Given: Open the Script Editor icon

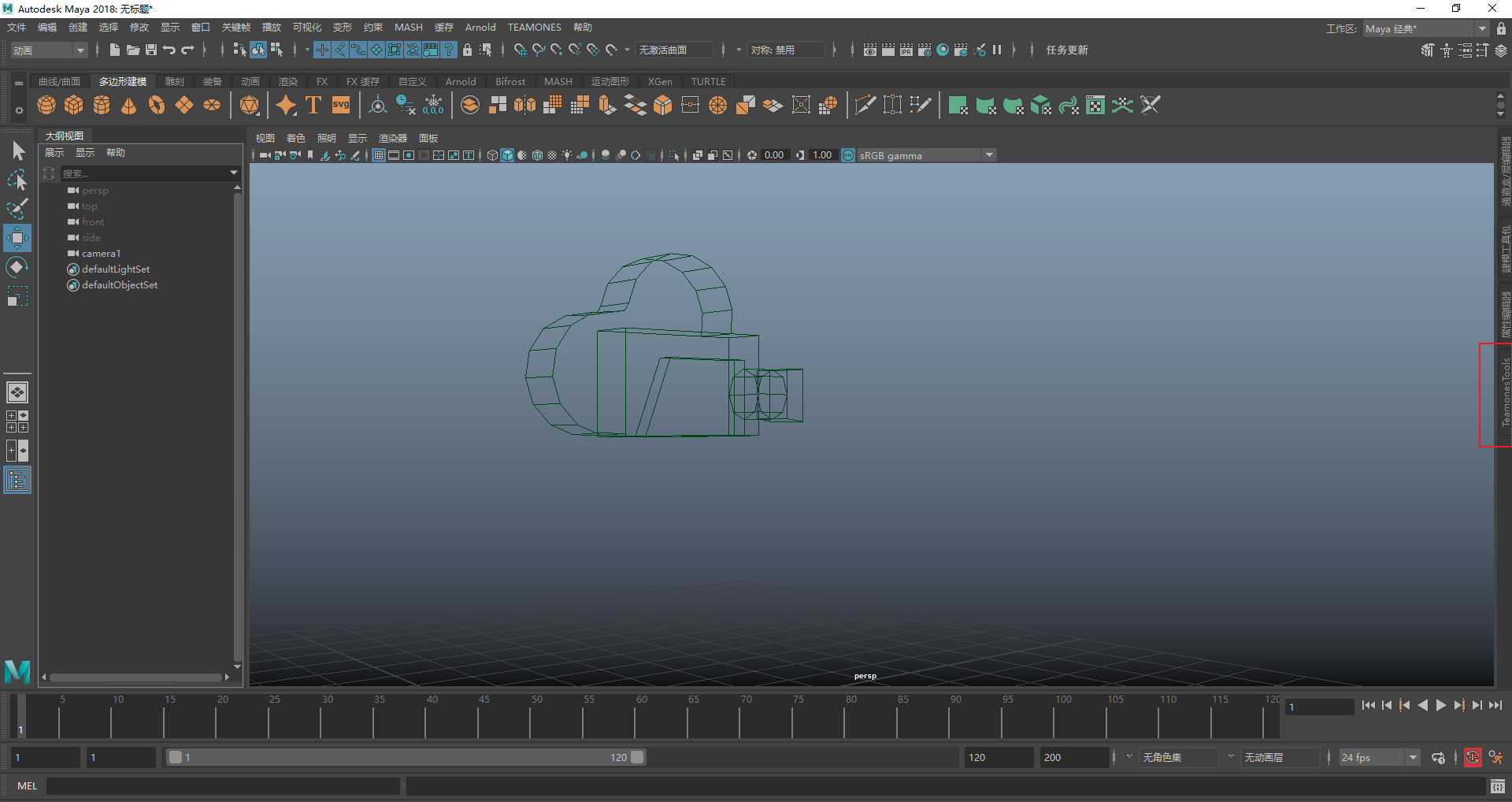Looking at the screenshot, I should click(1497, 786).
